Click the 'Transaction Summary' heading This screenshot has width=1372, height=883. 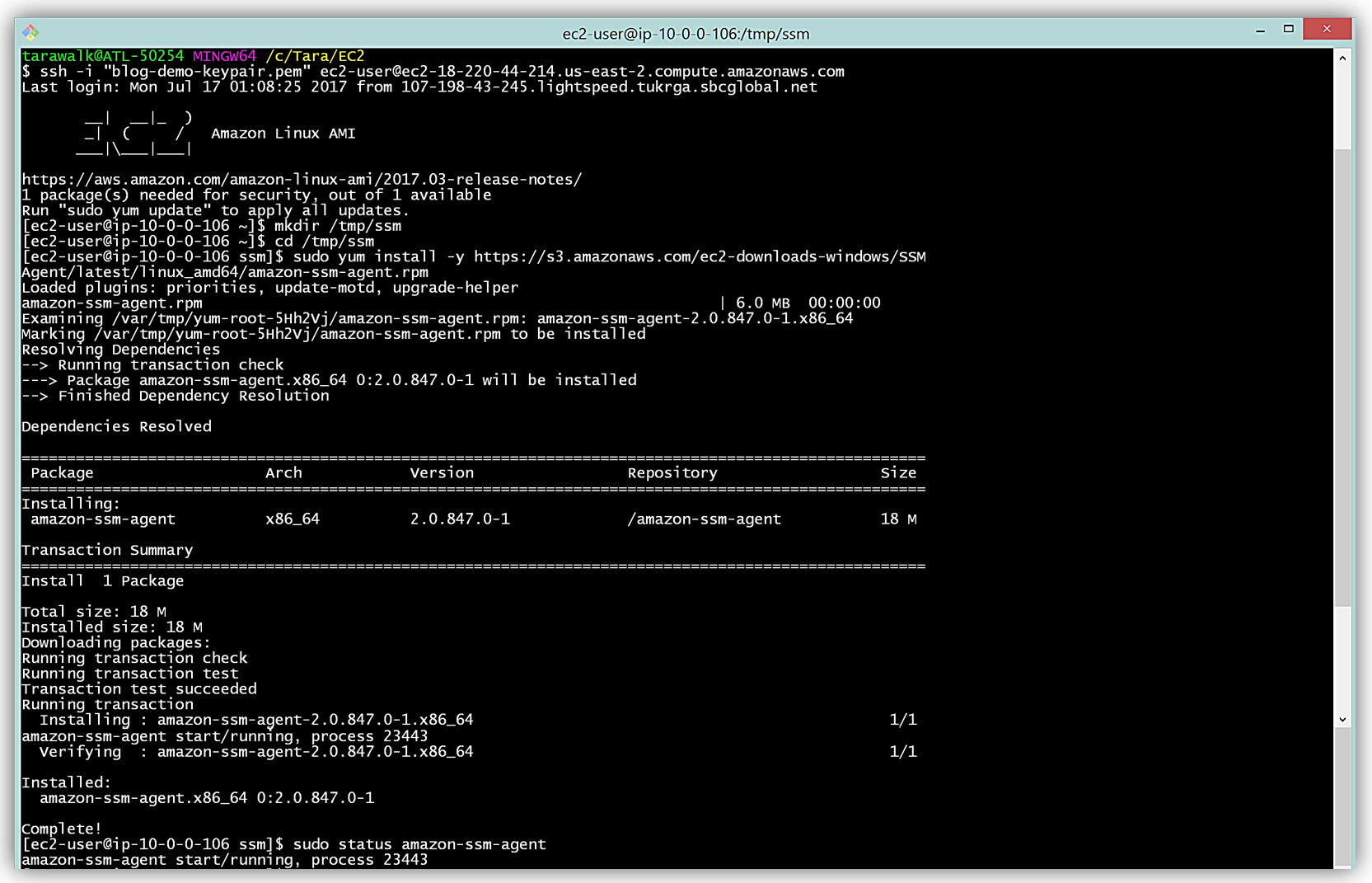[107, 550]
